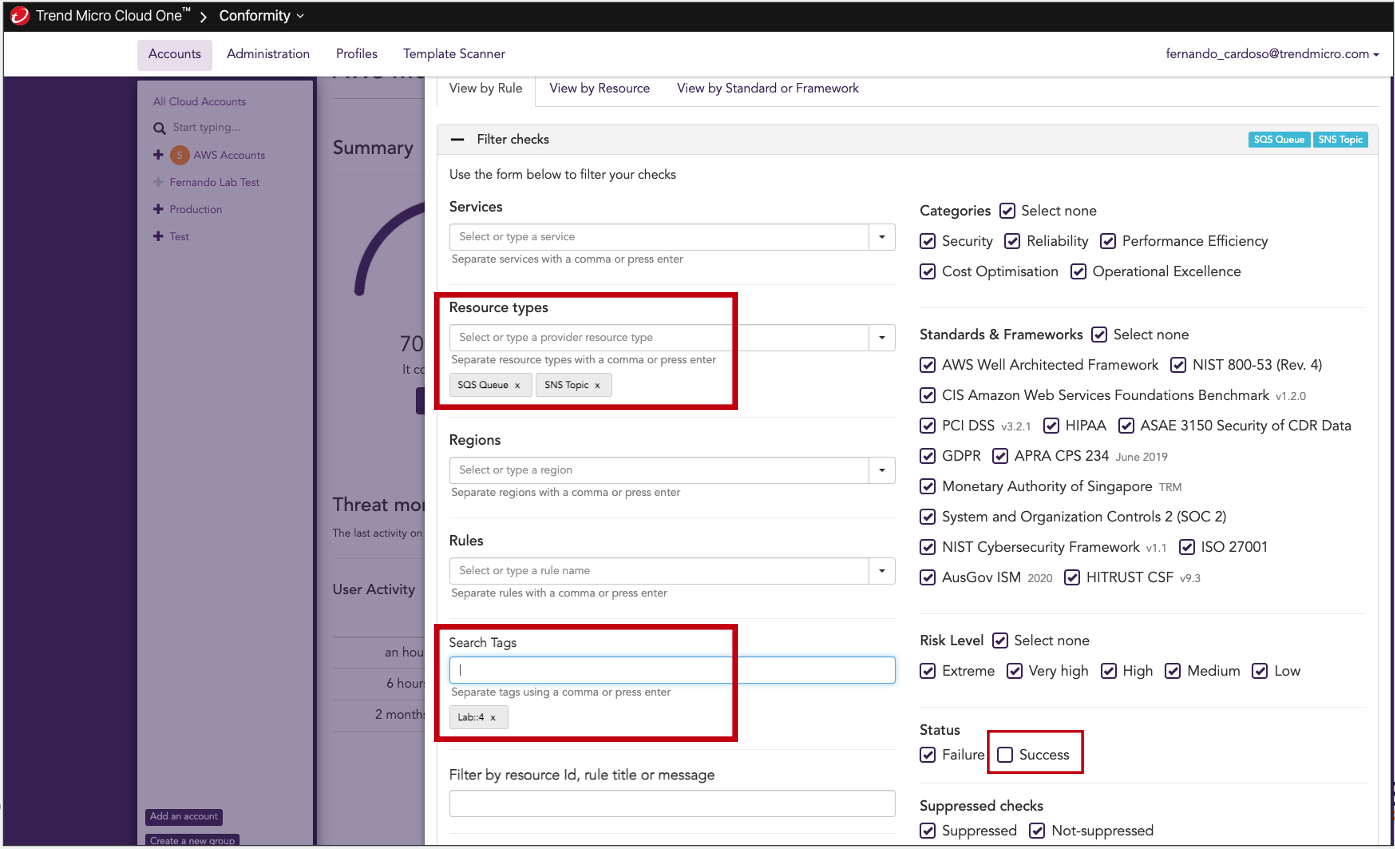Toggle the PCI DSS checkbox
This screenshot has height=849, width=1395.
[x=928, y=426]
